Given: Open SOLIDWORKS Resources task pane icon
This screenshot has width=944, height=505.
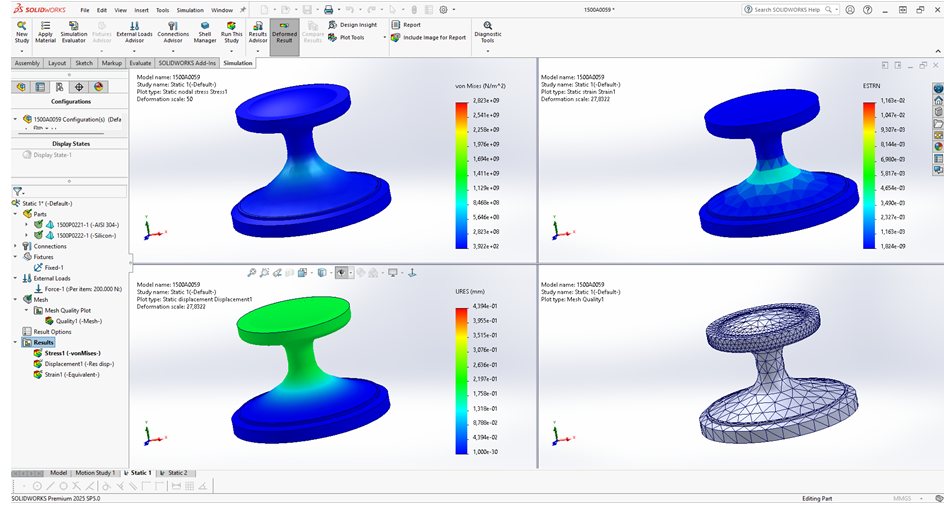Looking at the screenshot, I should 938,100.
